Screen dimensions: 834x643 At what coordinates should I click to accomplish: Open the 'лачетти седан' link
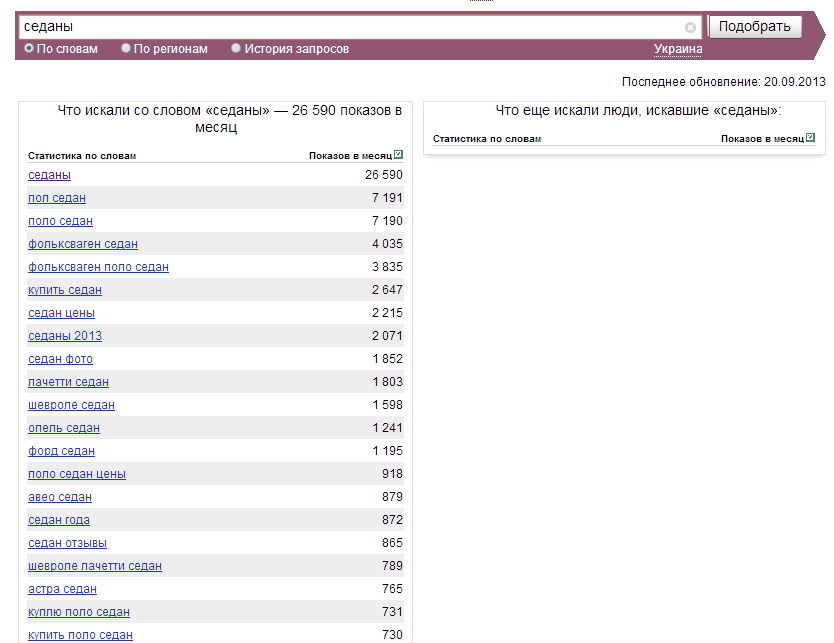click(69, 382)
